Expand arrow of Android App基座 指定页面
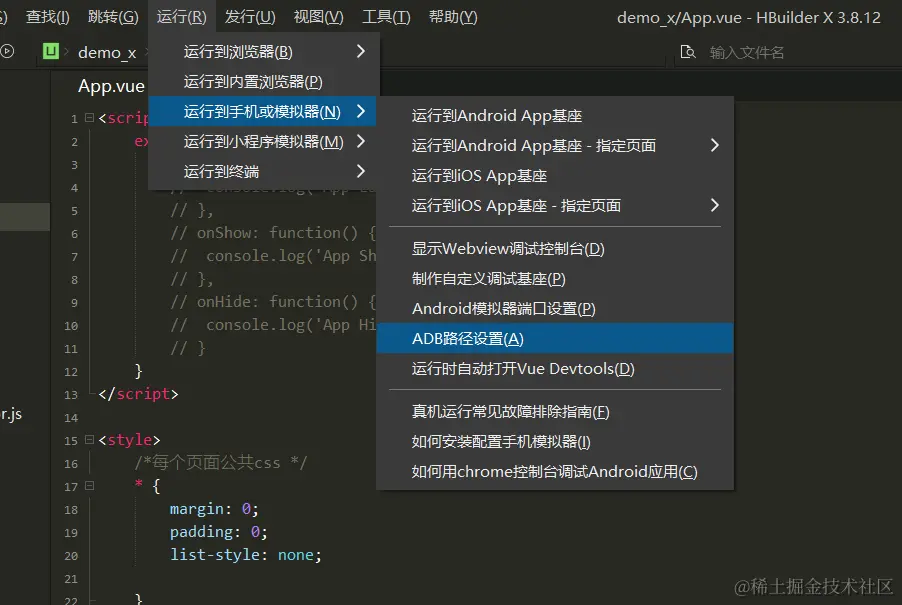 tap(714, 145)
